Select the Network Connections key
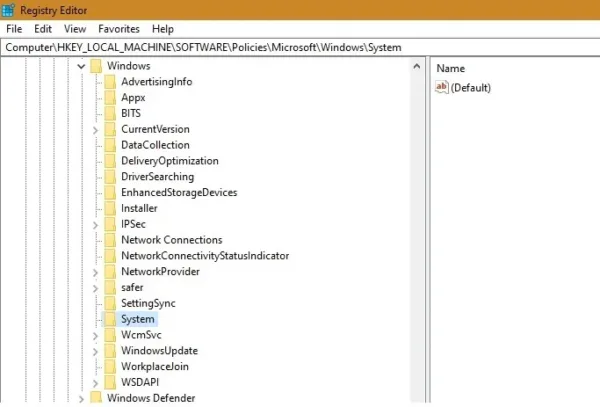This screenshot has height=407, width=600. tap(172, 240)
